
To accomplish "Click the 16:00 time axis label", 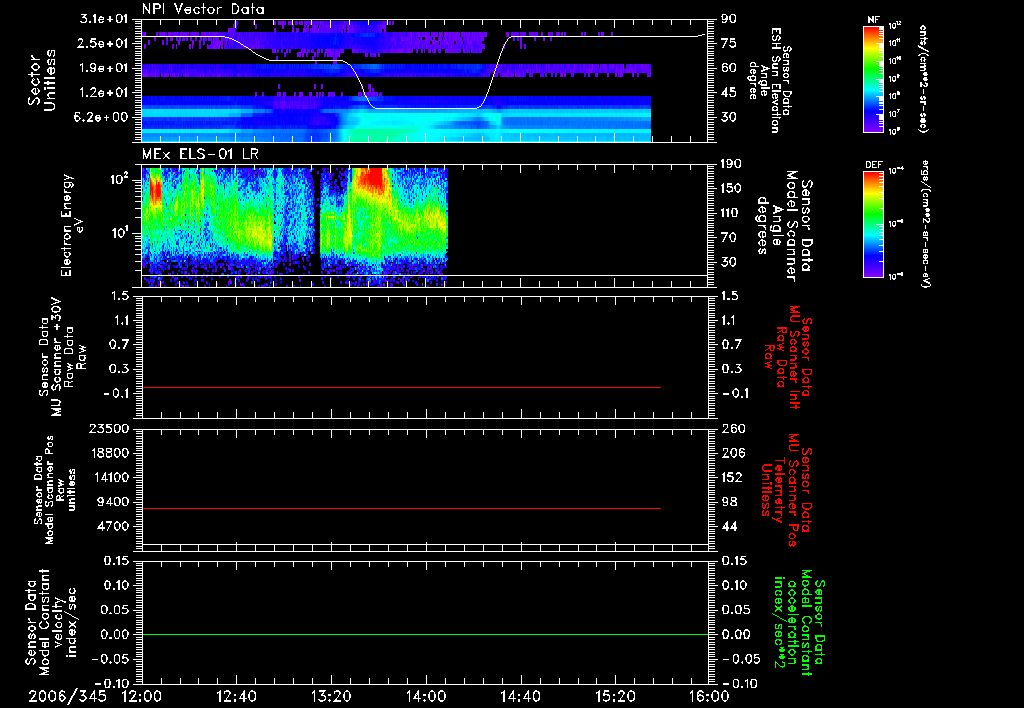I will tap(709, 696).
